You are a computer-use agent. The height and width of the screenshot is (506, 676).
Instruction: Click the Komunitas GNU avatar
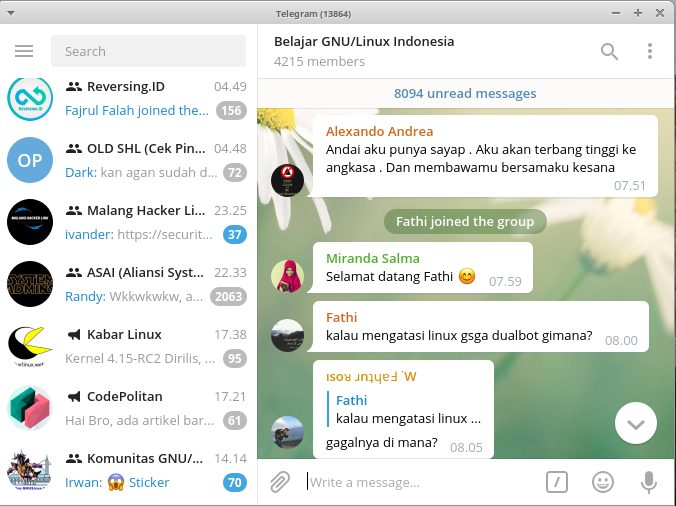(30, 470)
